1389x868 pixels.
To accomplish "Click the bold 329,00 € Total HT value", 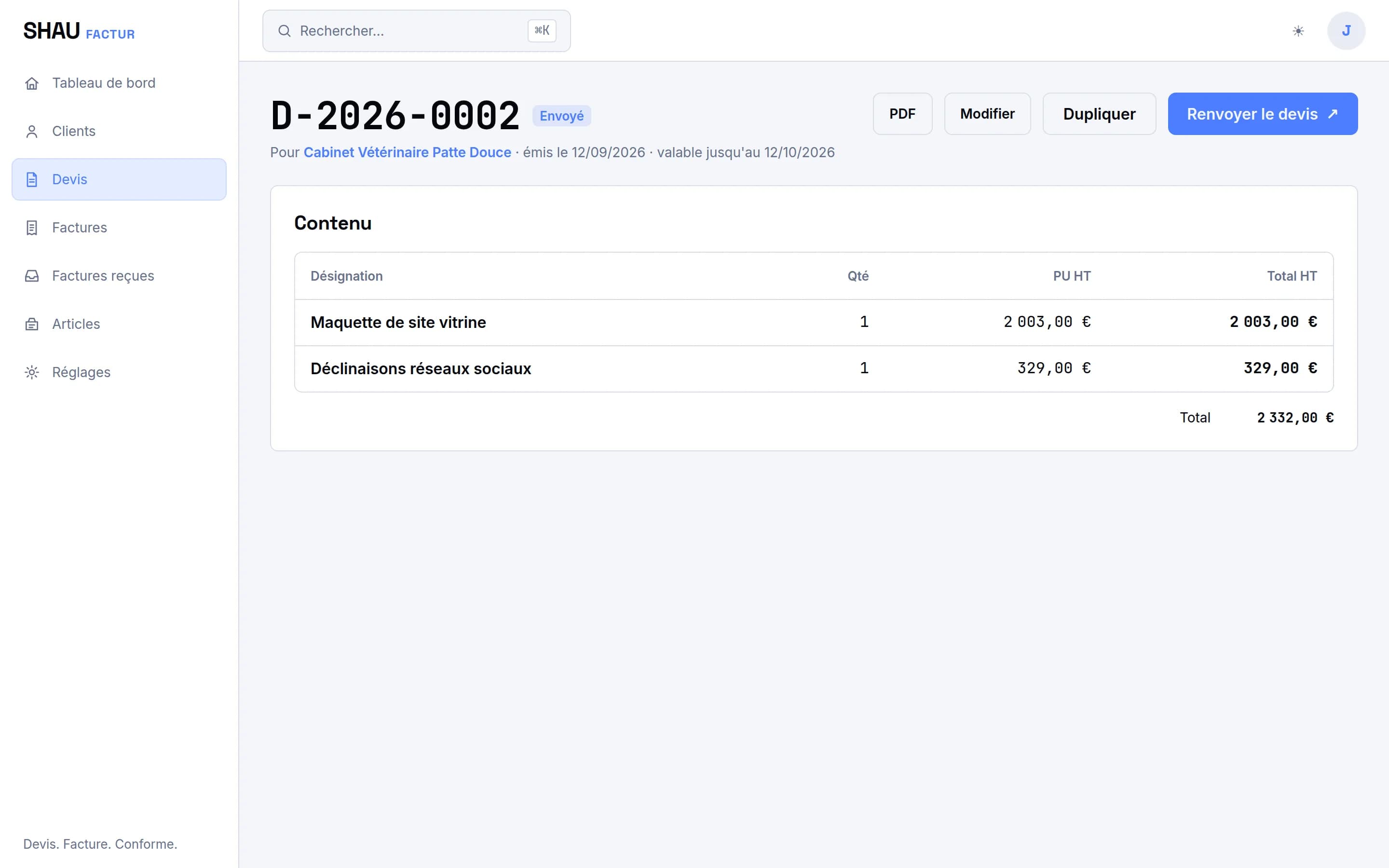I will click(1280, 368).
